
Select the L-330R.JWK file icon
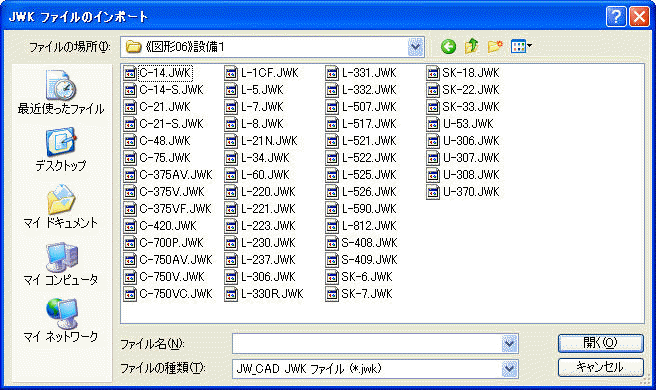click(231, 294)
